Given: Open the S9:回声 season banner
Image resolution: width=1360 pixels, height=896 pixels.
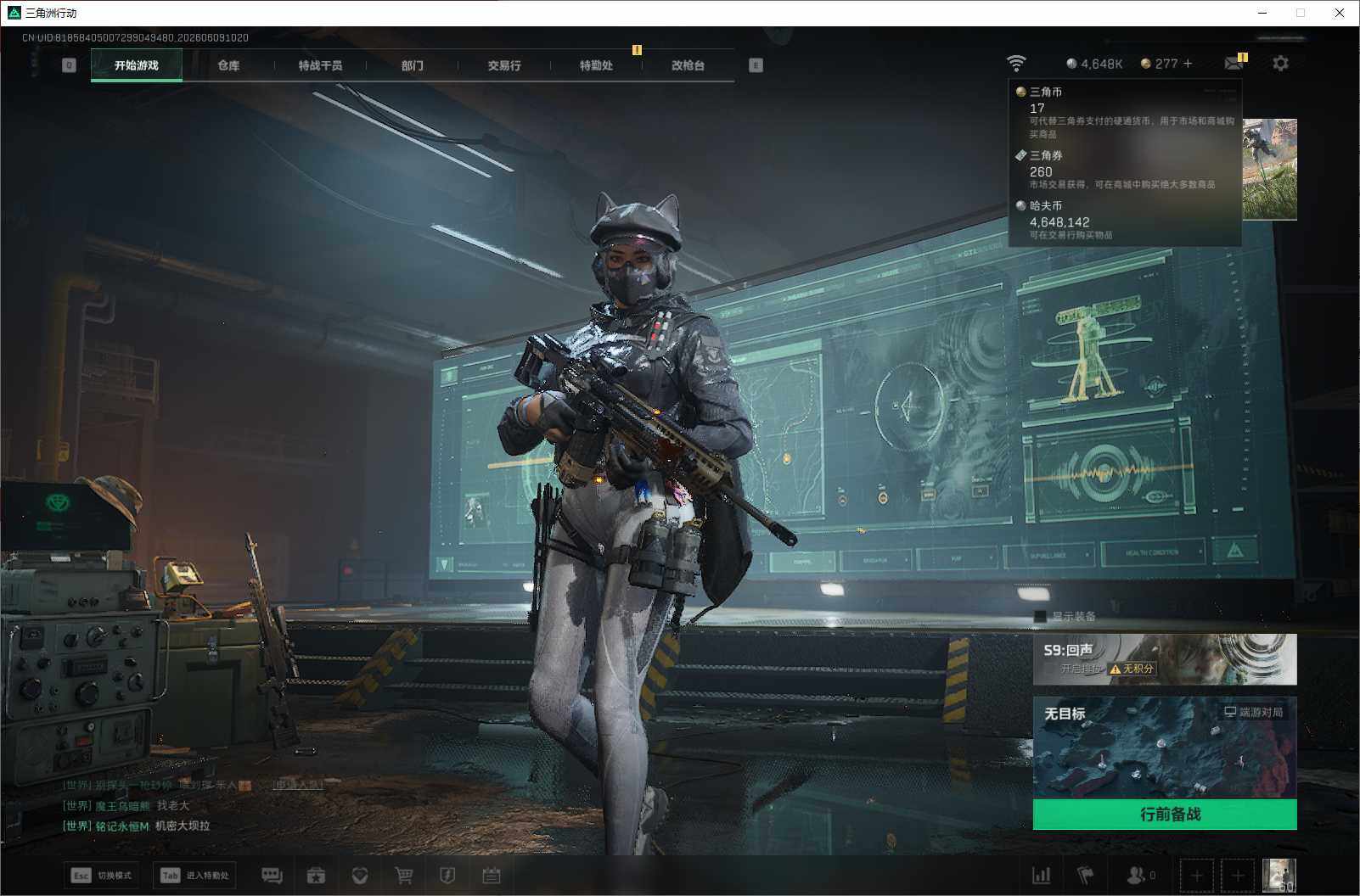Looking at the screenshot, I should (x=1165, y=659).
